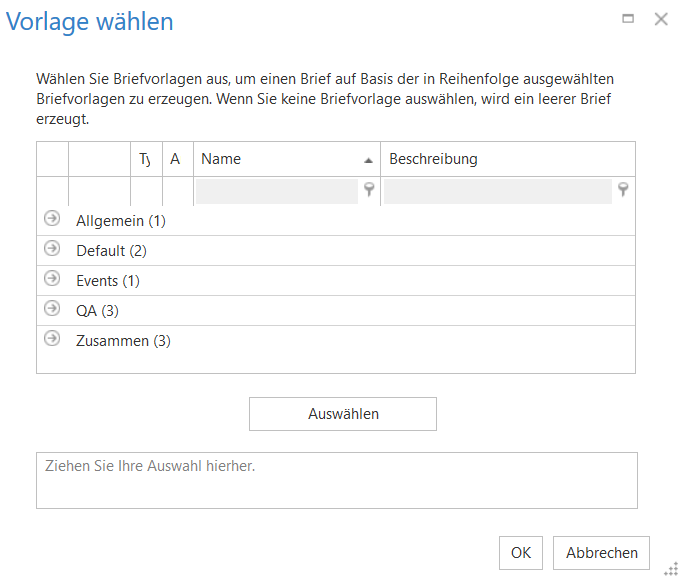
Task: Confirm with the OK button
Action: (521, 553)
